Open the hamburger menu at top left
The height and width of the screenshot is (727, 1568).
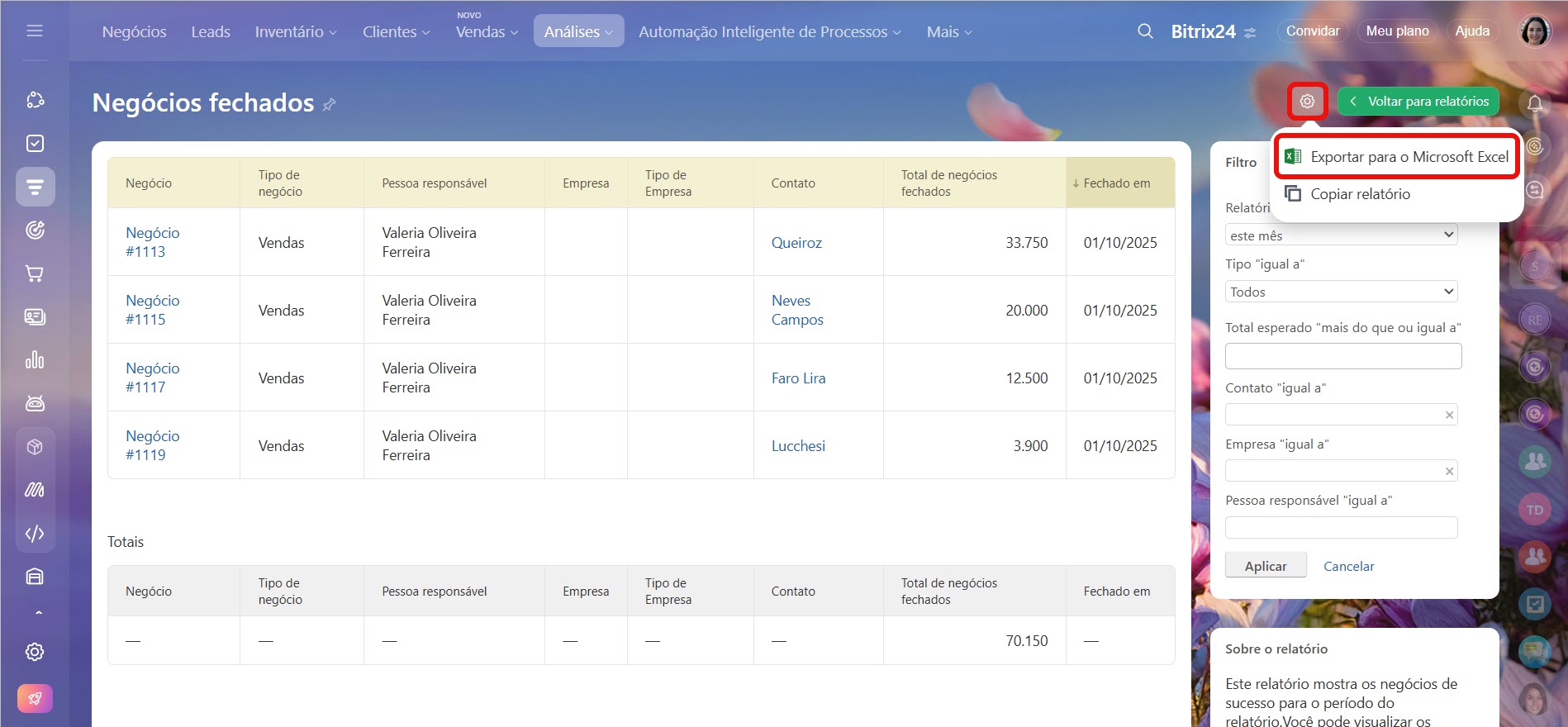(x=35, y=31)
